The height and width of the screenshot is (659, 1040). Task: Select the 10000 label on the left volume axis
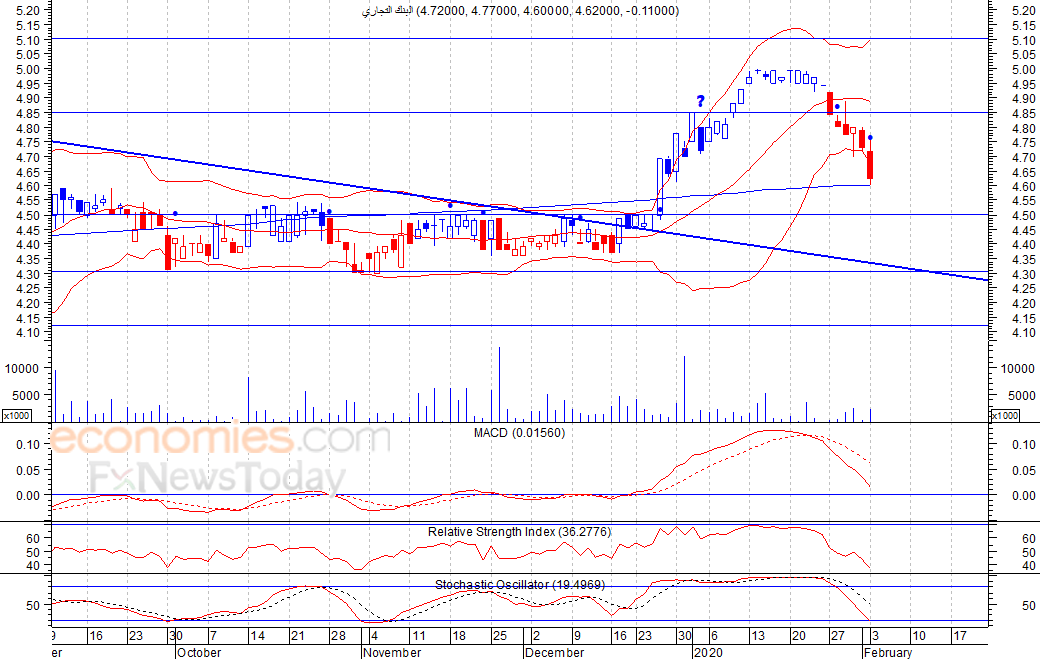[23, 369]
